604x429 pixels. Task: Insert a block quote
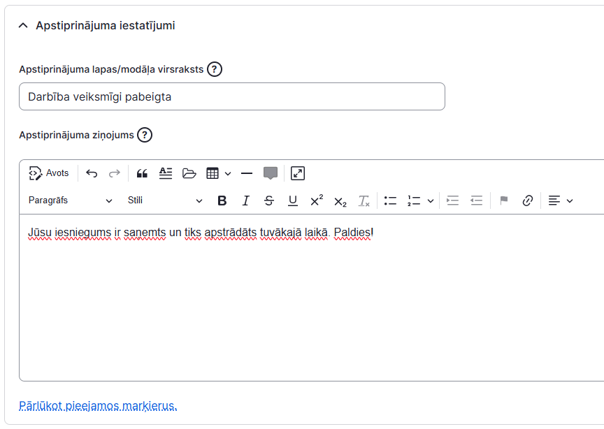click(142, 174)
